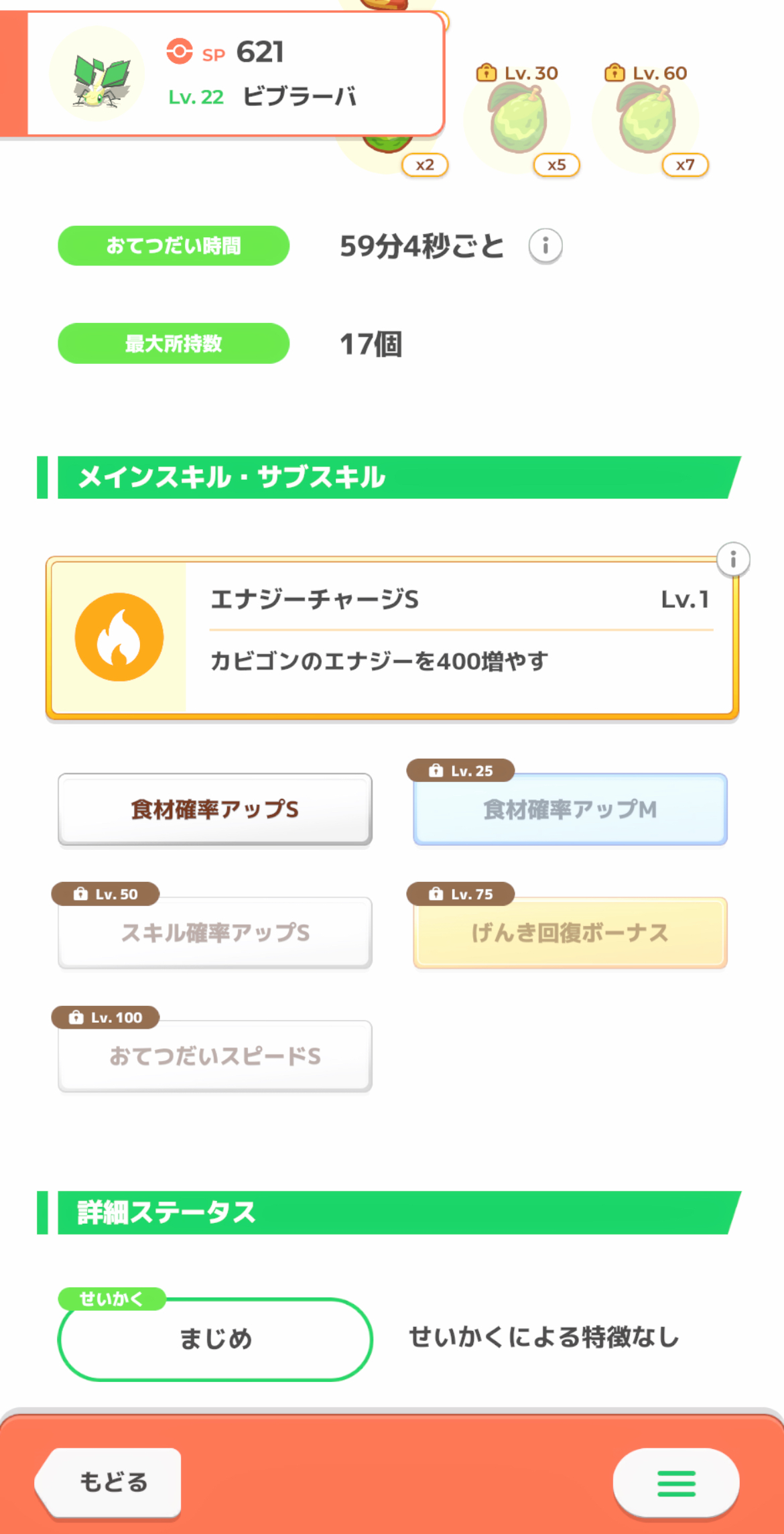Tap the SP Pokéball icon

(180, 52)
